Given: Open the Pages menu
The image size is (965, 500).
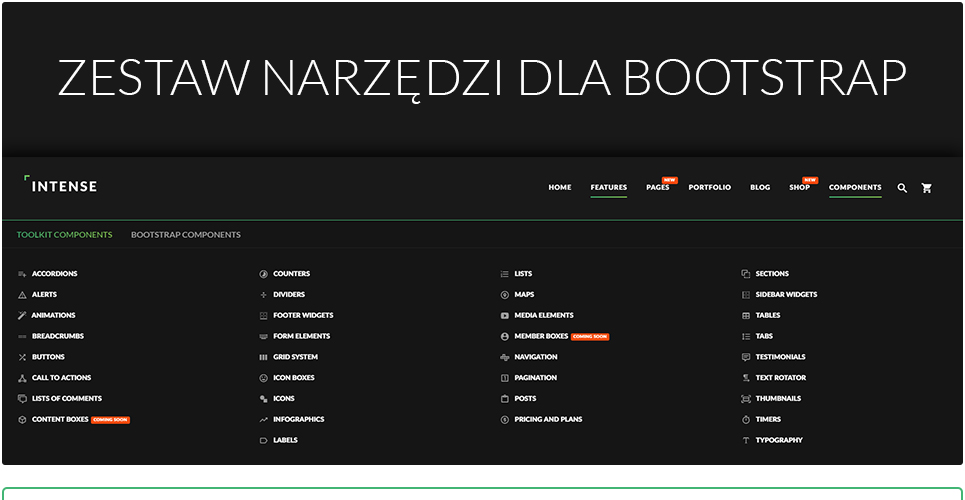Looking at the screenshot, I should [x=657, y=187].
